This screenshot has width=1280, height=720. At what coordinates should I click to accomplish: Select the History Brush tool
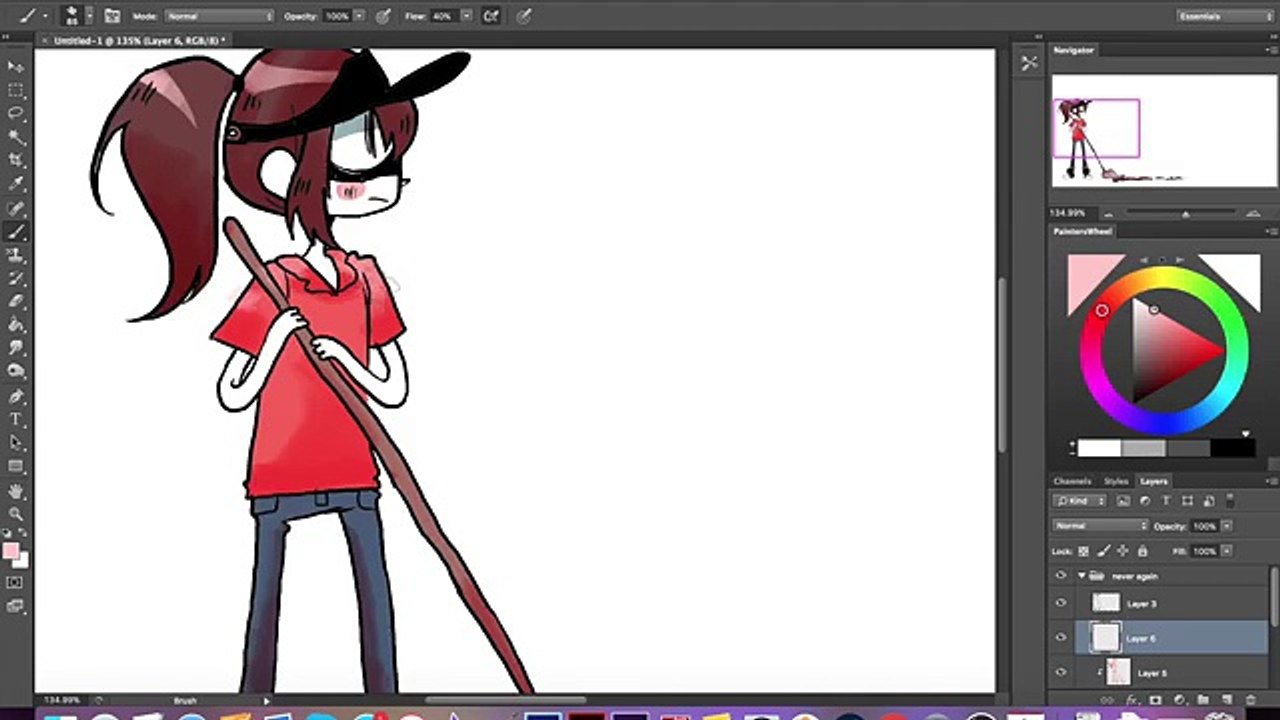coord(16,278)
